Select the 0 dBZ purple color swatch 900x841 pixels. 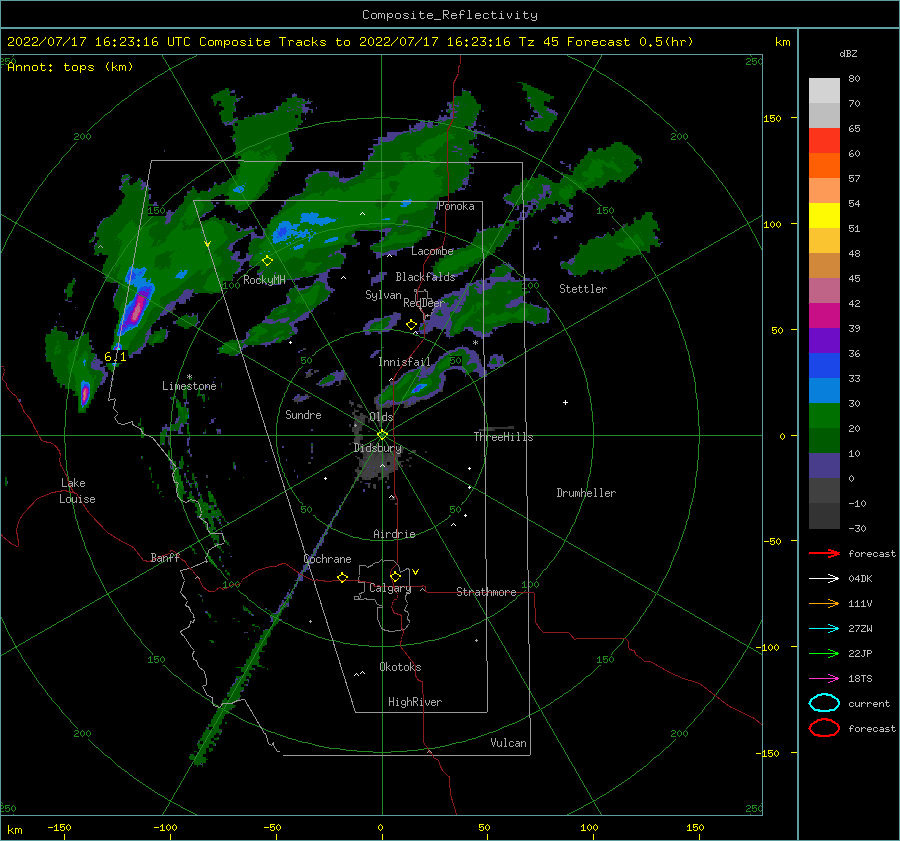coord(824,466)
